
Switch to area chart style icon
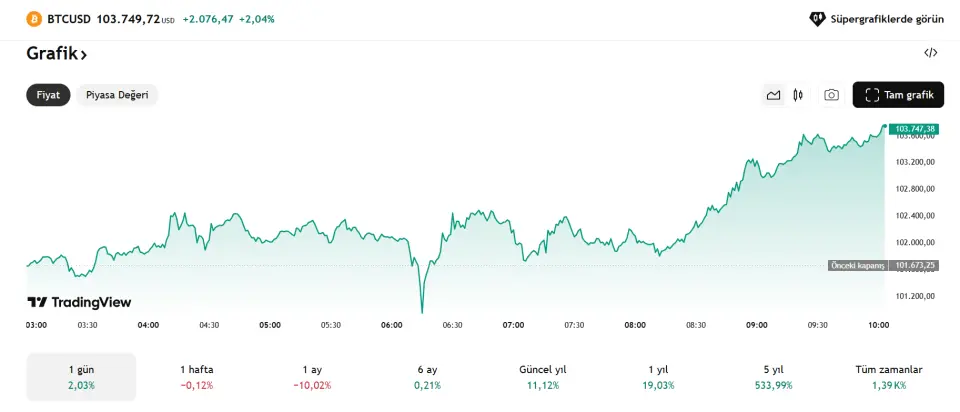[x=773, y=95]
